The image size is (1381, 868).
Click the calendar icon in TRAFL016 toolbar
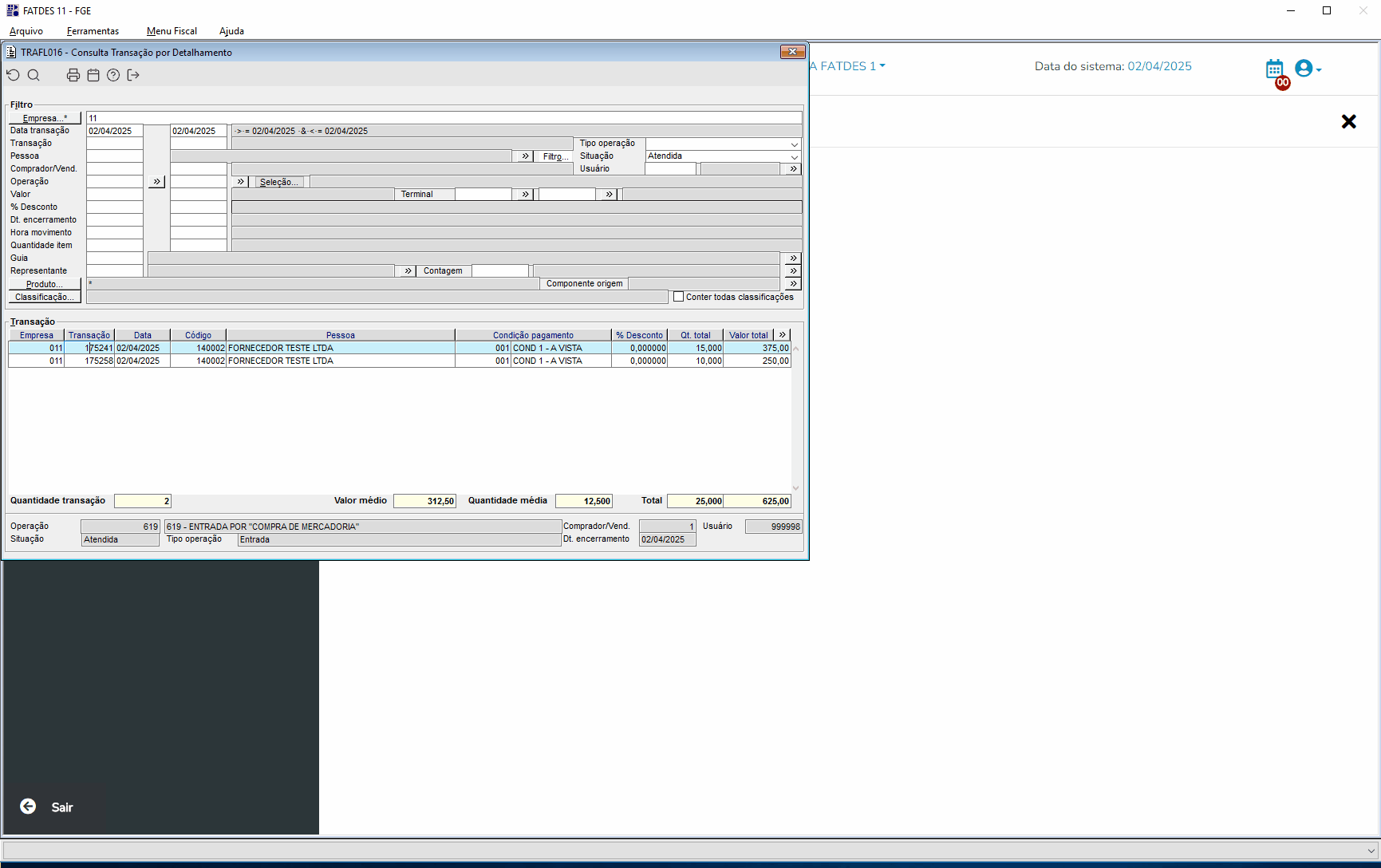pos(93,75)
